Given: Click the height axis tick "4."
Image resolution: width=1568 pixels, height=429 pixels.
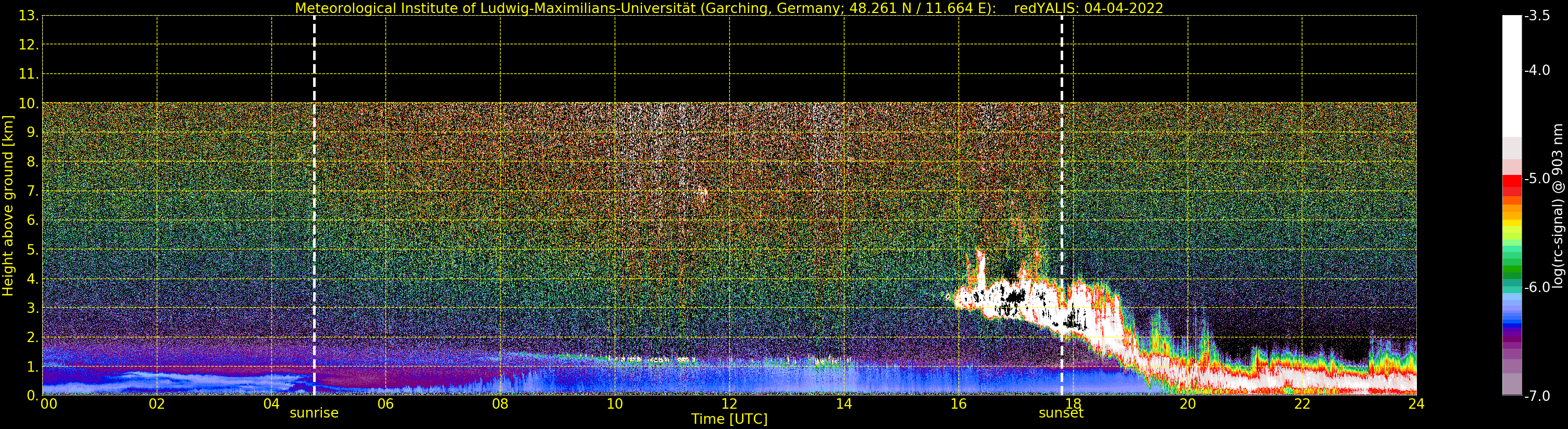Looking at the screenshot, I should (x=32, y=279).
